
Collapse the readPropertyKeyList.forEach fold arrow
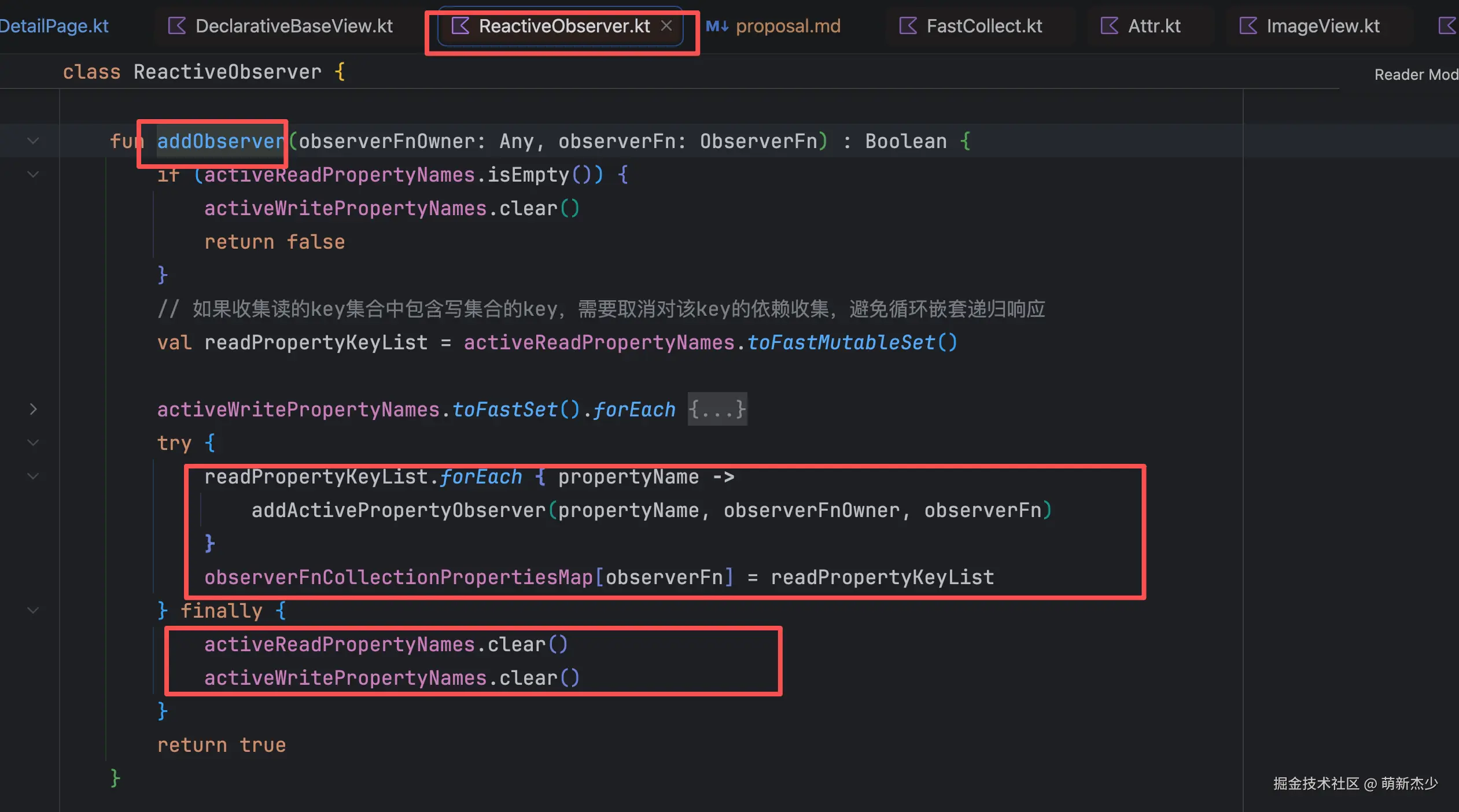pyautogui.click(x=33, y=477)
